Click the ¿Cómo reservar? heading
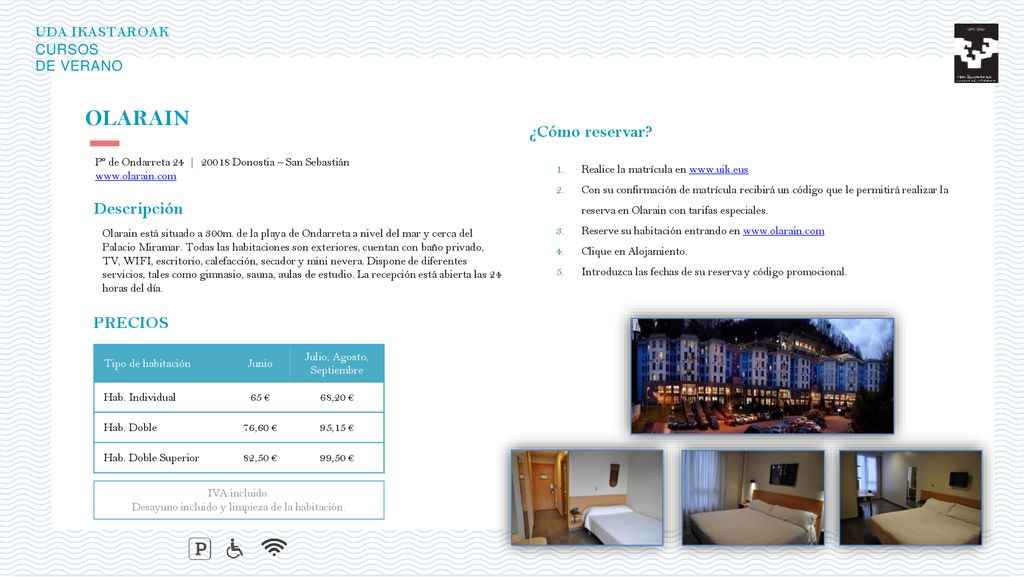Screen dimensions: 1024x577 pos(590,133)
